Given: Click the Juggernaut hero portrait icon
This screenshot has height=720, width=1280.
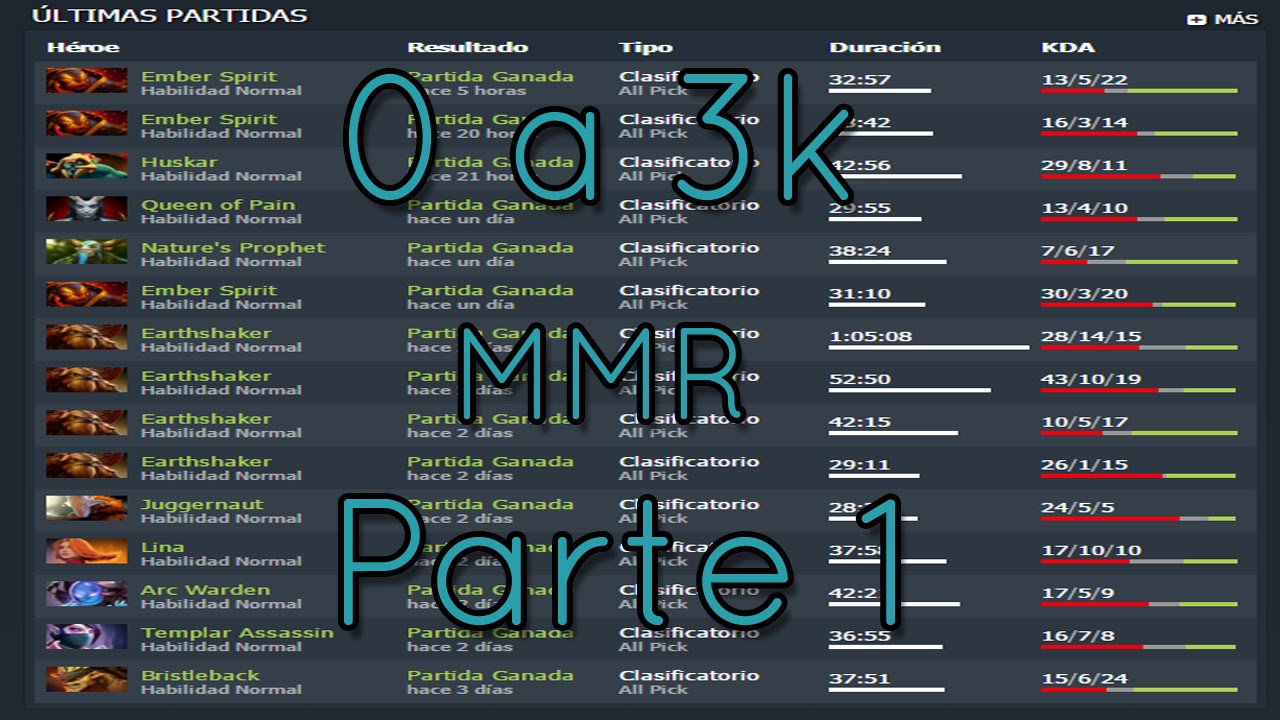Looking at the screenshot, I should 86,509.
